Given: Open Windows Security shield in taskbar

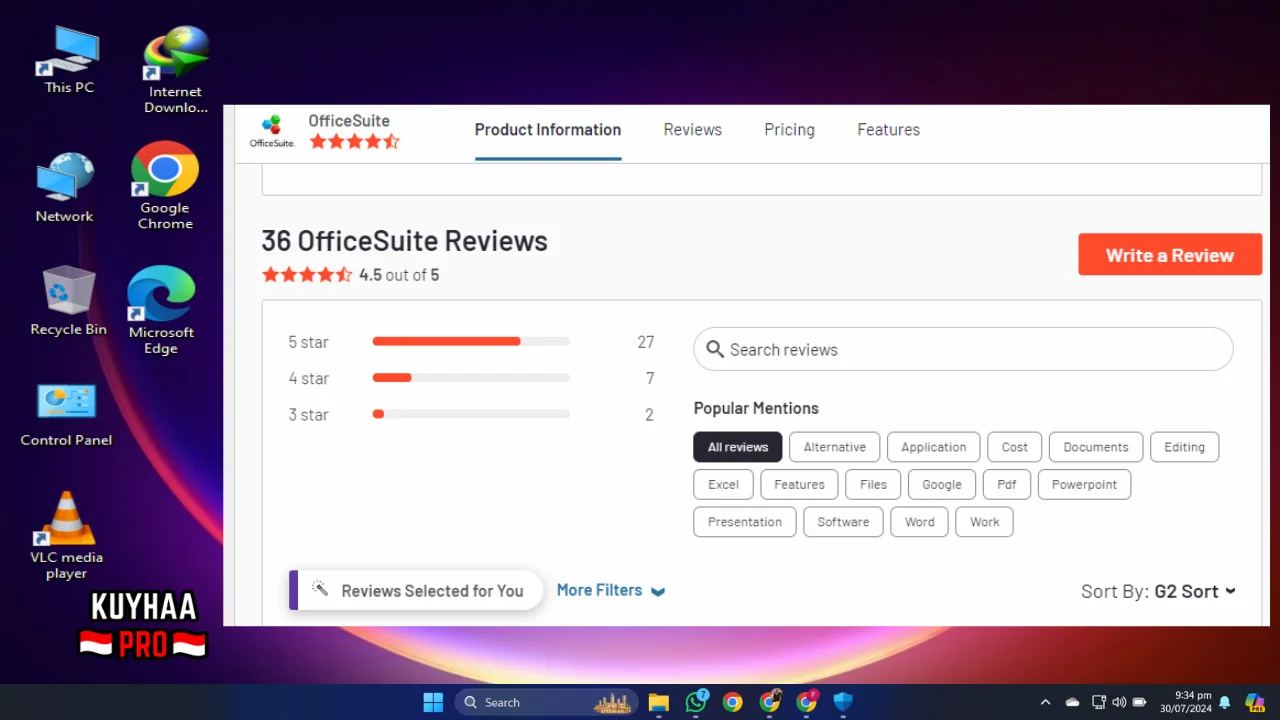Looking at the screenshot, I should [x=843, y=702].
